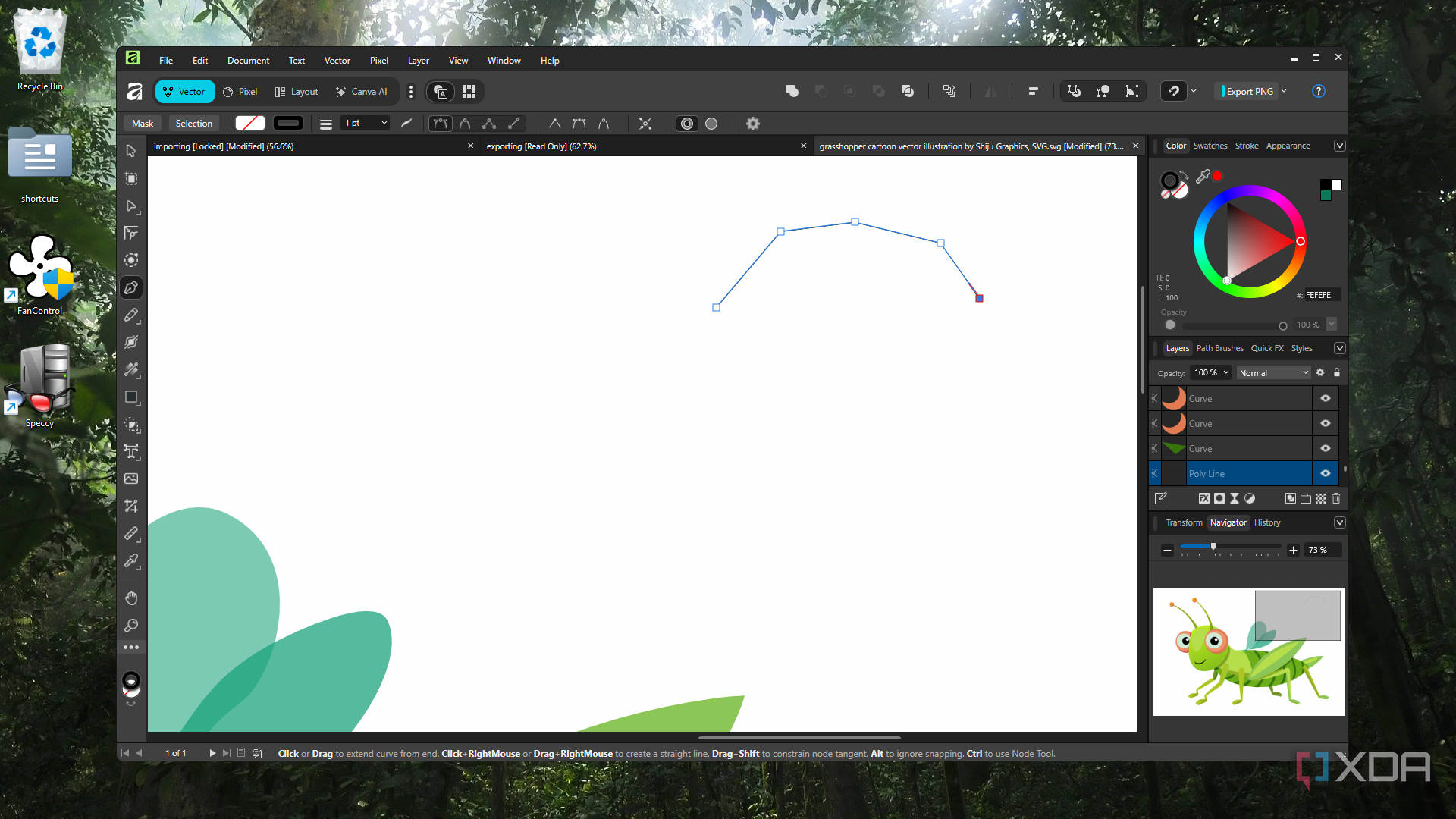Select the Move tool arrow
Screen dimensions: 1456x819
131,151
